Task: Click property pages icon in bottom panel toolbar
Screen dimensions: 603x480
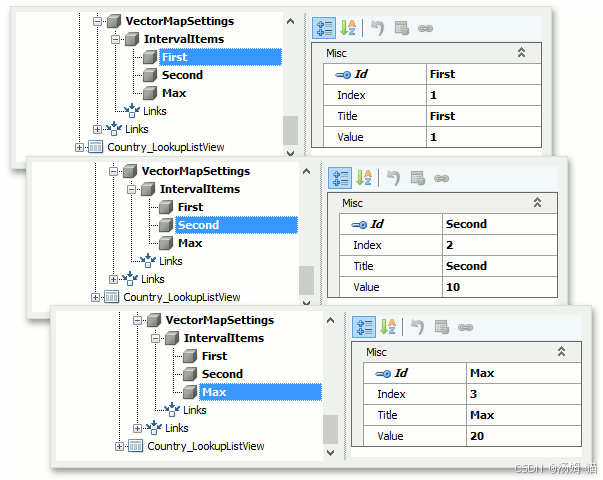Action: point(442,328)
